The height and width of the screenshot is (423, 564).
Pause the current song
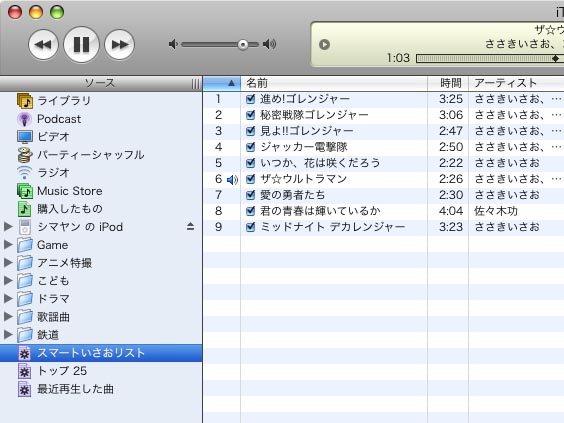coord(81,45)
